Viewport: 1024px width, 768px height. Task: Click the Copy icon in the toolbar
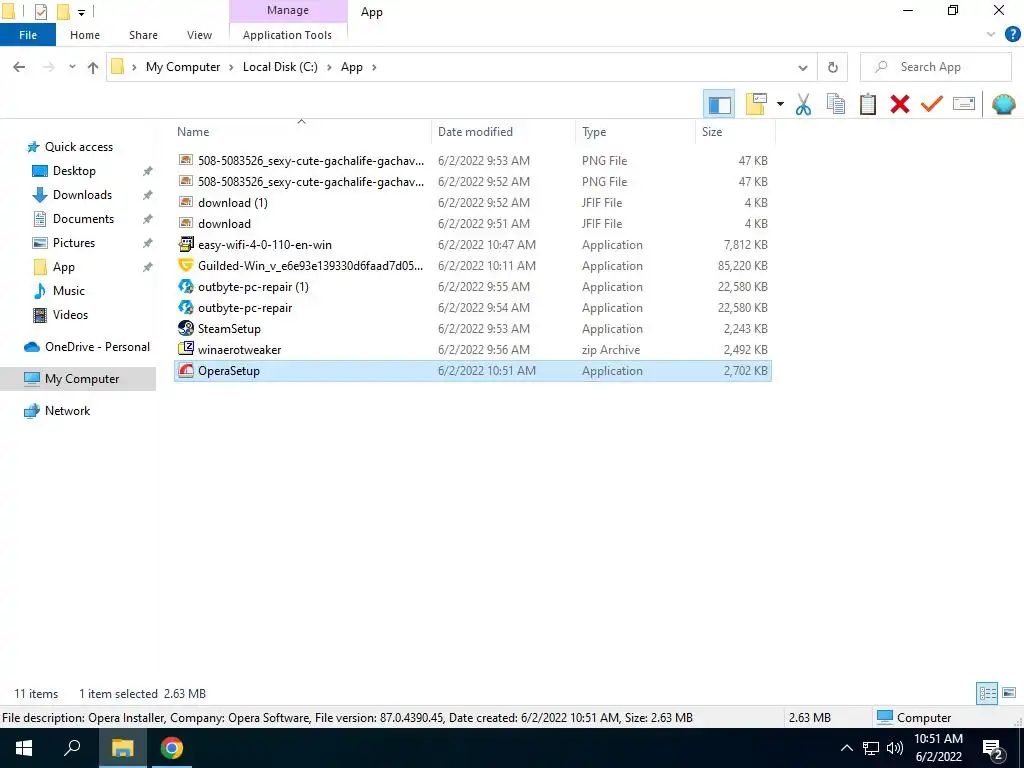coord(836,104)
